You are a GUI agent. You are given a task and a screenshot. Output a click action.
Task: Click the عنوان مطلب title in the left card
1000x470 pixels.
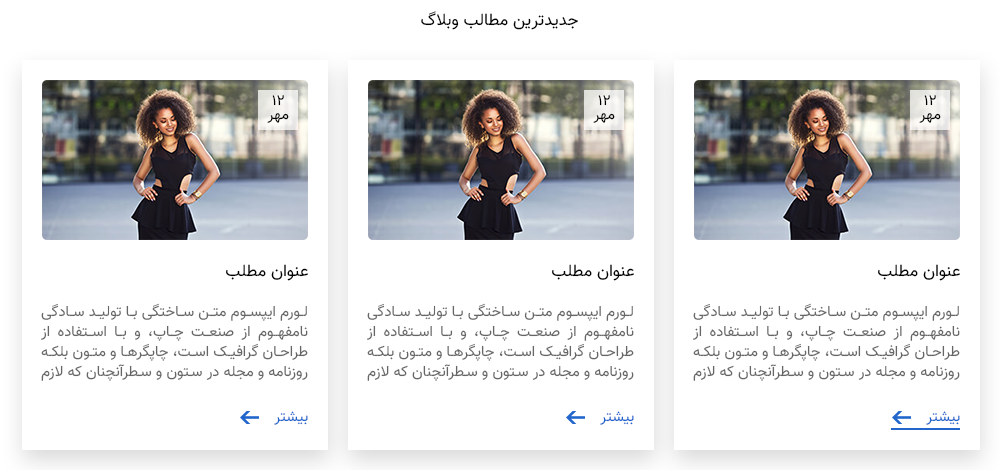pyautogui.click(x=267, y=272)
